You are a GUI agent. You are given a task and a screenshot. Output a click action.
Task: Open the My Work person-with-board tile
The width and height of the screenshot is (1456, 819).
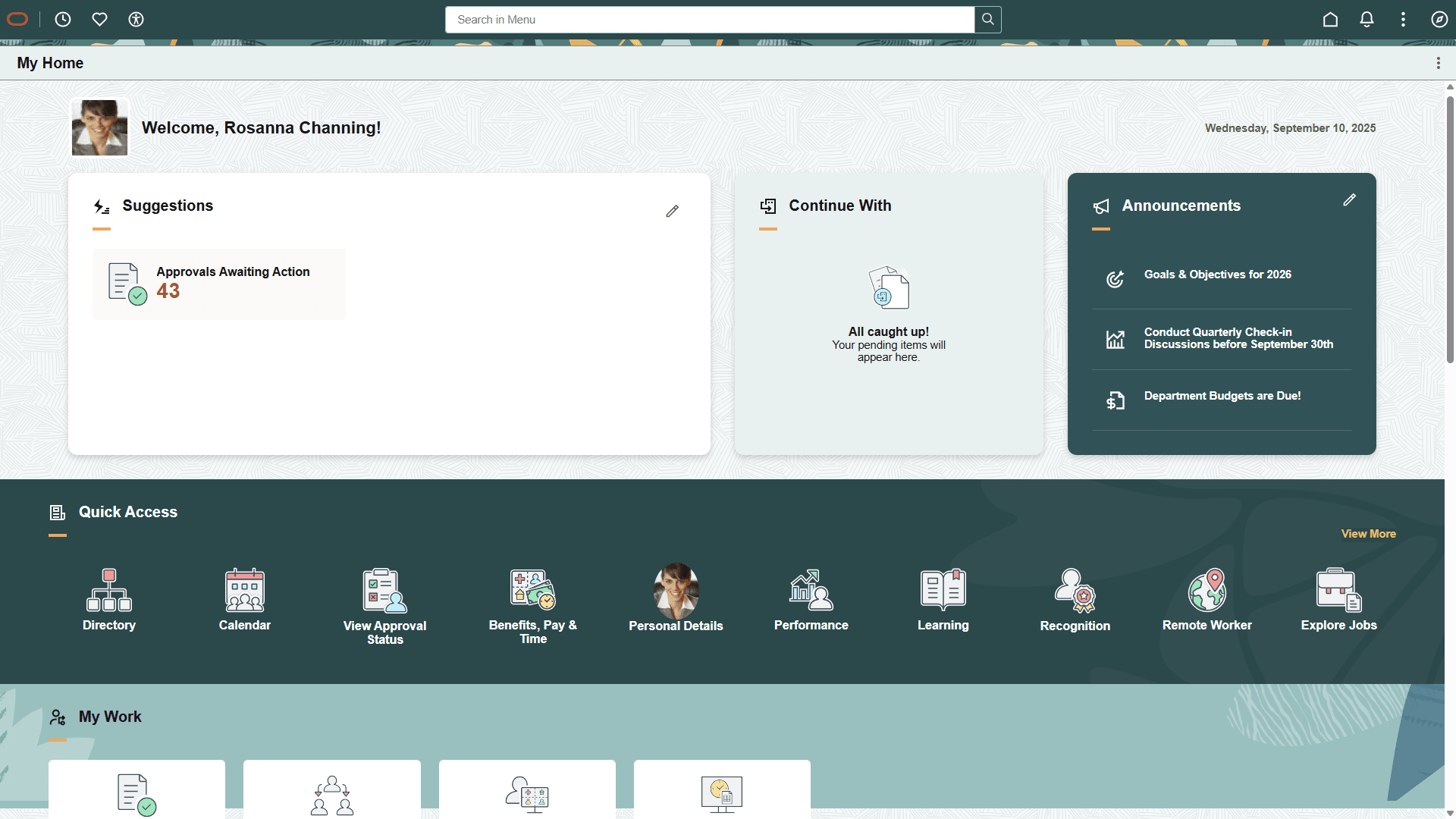tap(527, 789)
